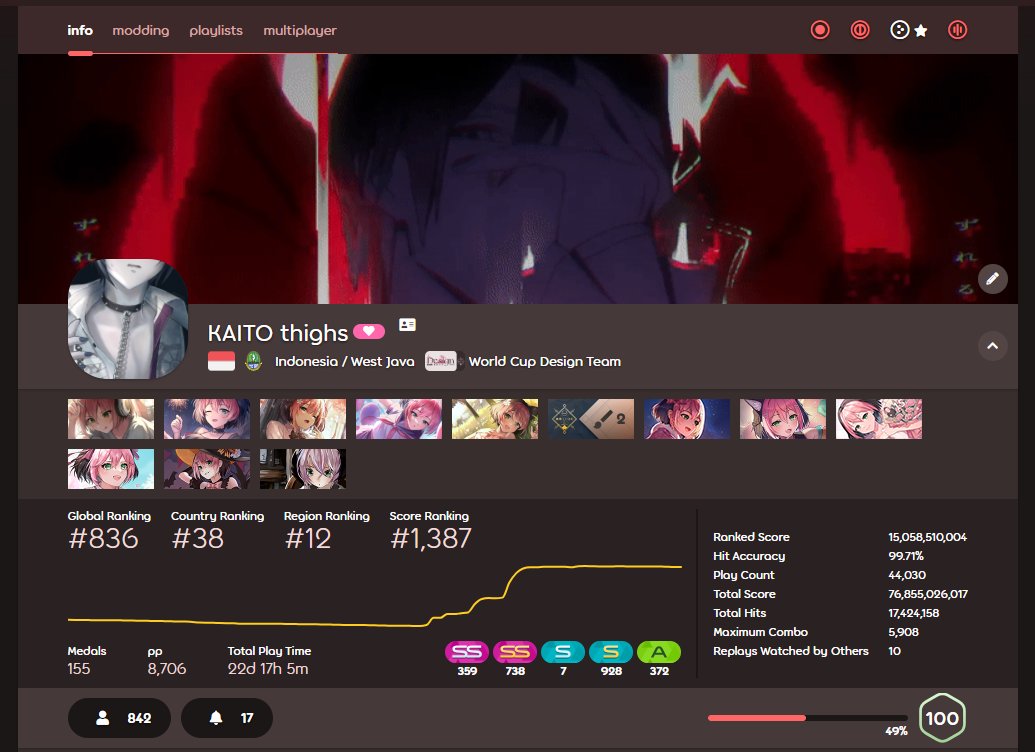This screenshot has width=1035, height=752.
Task: Click the Indonesia / West Java location text
Action: (345, 361)
